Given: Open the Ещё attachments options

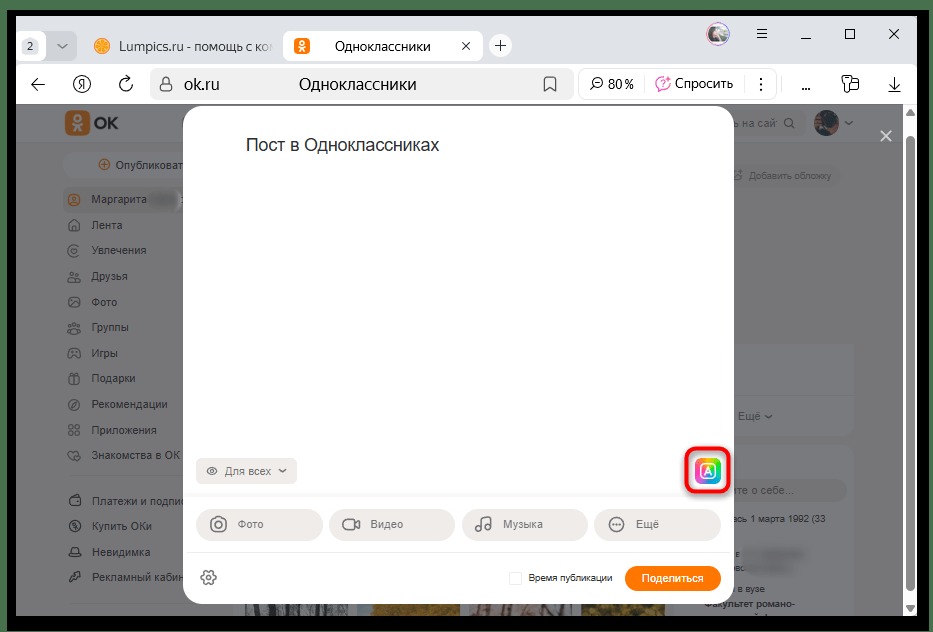Looking at the screenshot, I should (658, 524).
